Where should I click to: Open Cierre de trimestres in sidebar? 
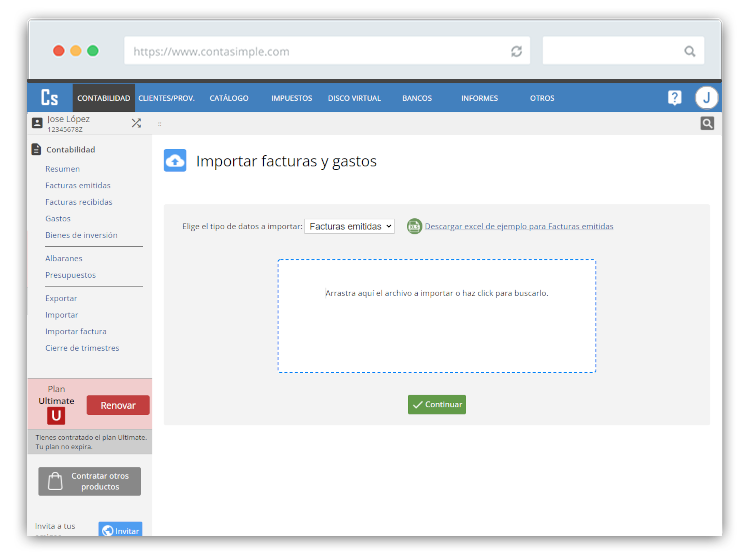(82, 348)
